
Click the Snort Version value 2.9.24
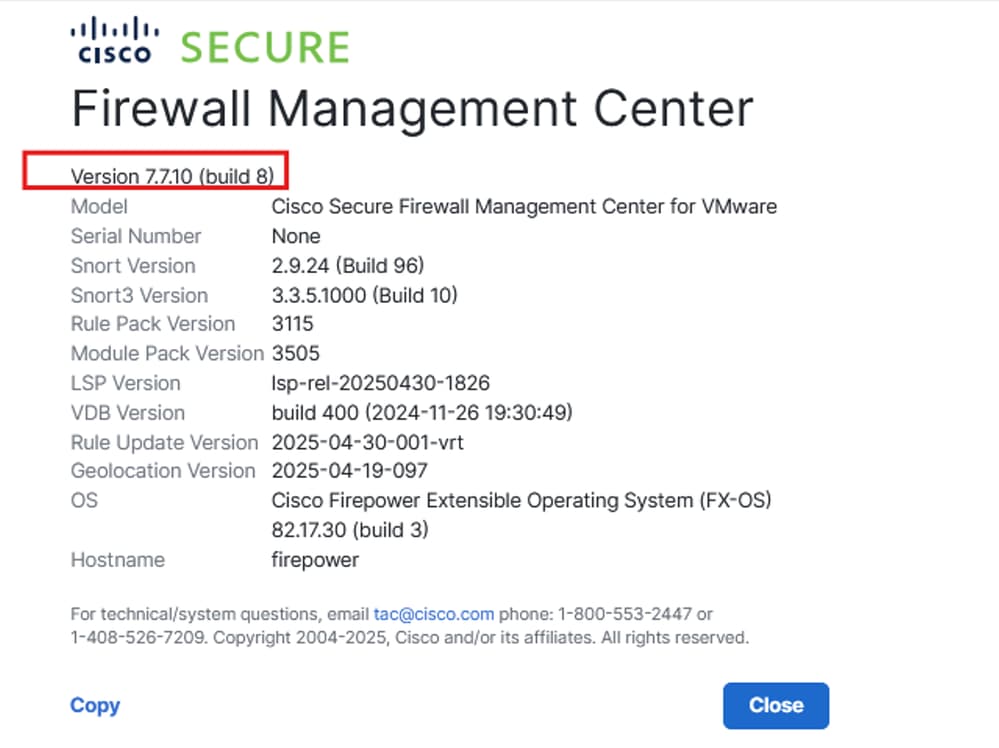point(348,266)
